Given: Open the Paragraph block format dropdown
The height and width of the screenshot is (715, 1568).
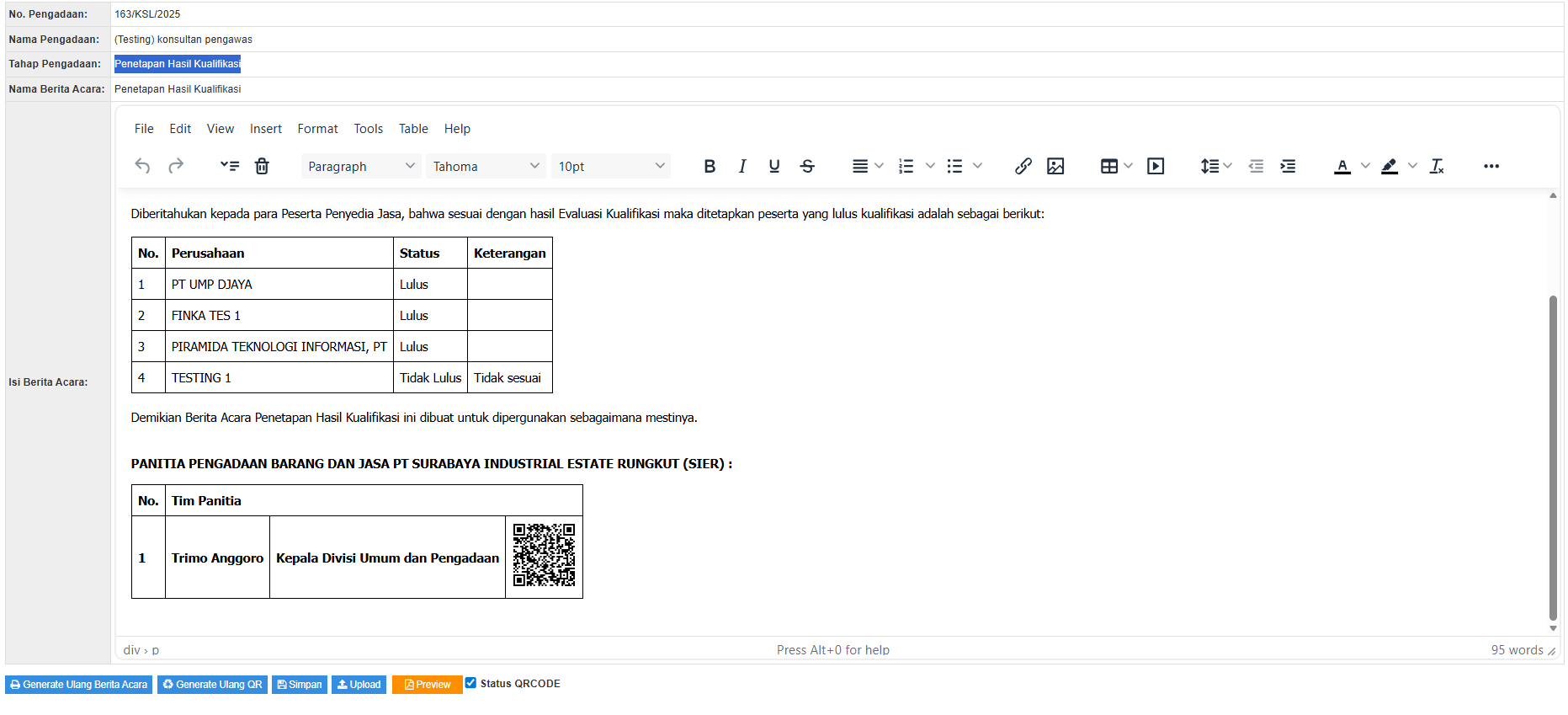Looking at the screenshot, I should pyautogui.click(x=360, y=166).
